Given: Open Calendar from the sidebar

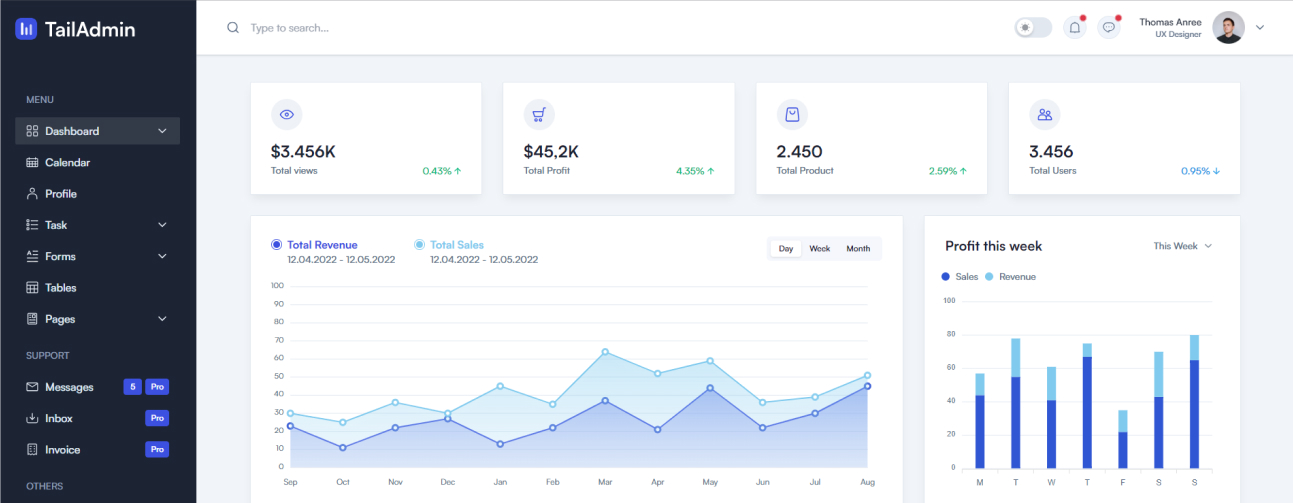Looking at the screenshot, I should pos(67,162).
